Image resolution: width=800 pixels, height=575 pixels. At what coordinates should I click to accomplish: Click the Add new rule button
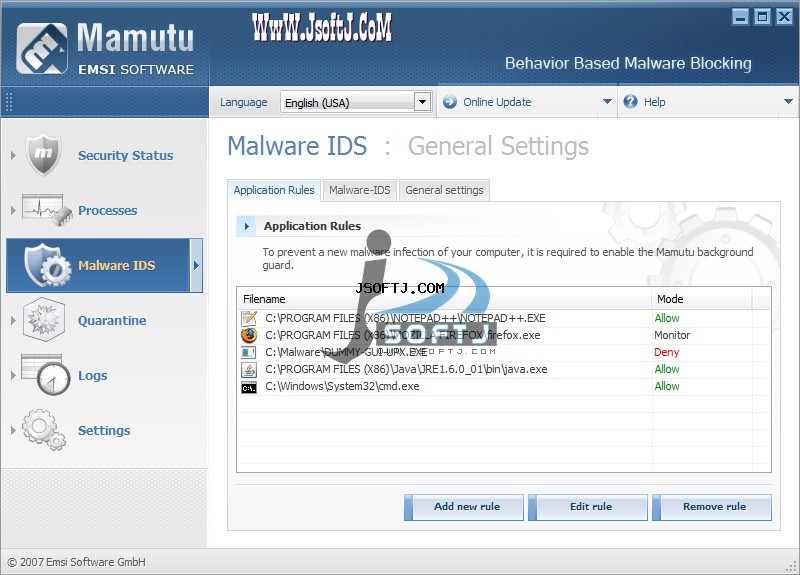coord(464,507)
